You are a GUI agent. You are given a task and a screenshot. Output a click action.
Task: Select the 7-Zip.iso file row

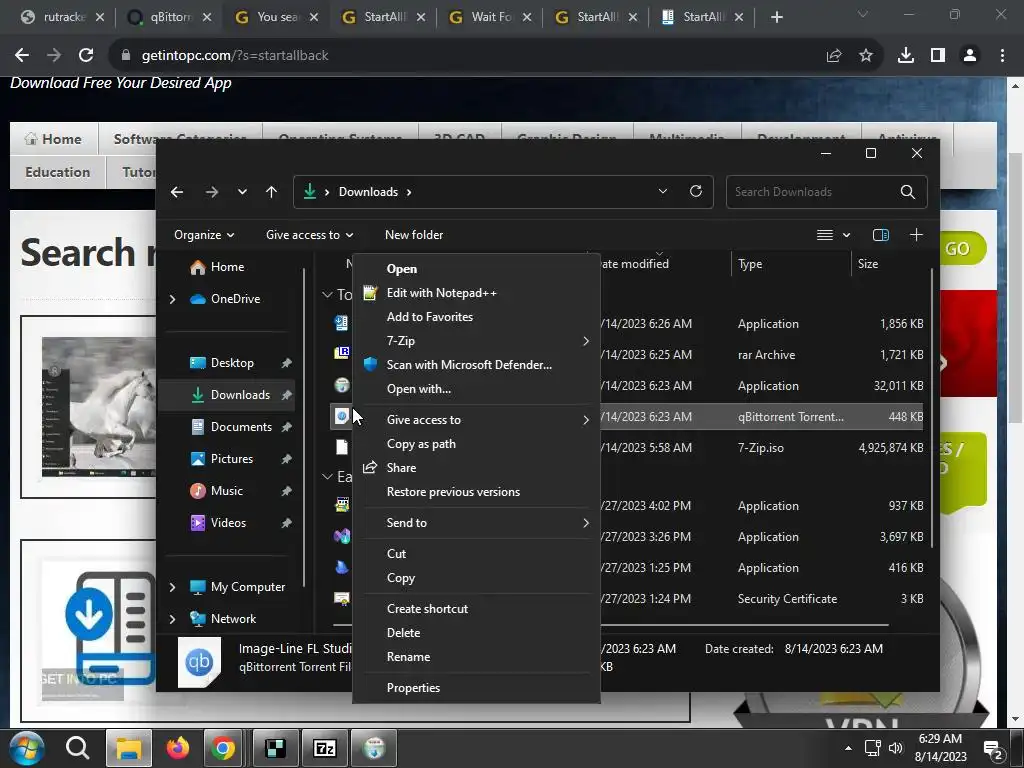627,448
